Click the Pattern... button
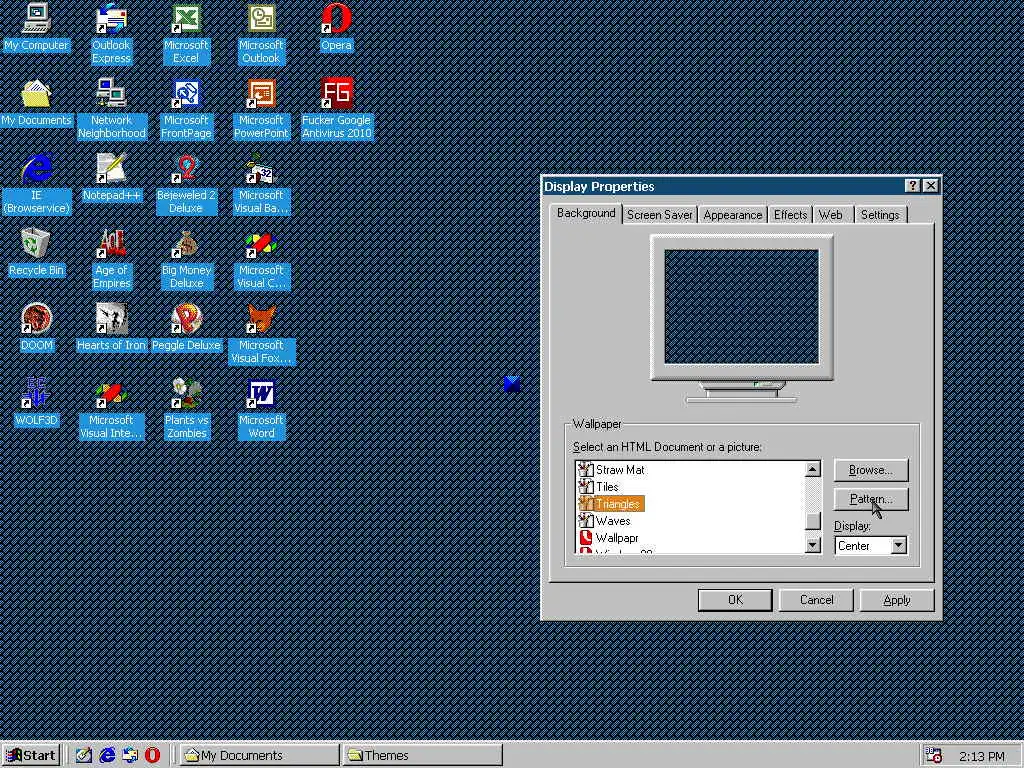Image resolution: width=1024 pixels, height=768 pixels. coord(871,499)
